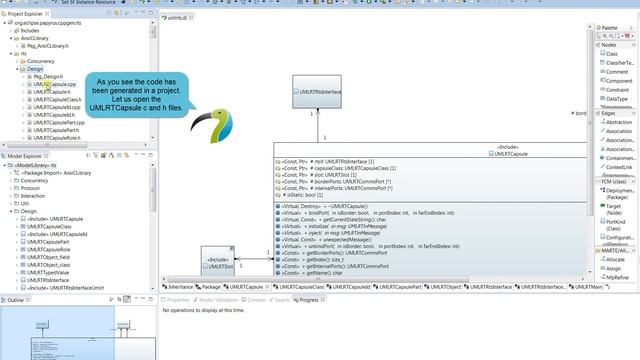
Task: Collapse the rts folder in Project Explorer
Action: tap(11, 53)
